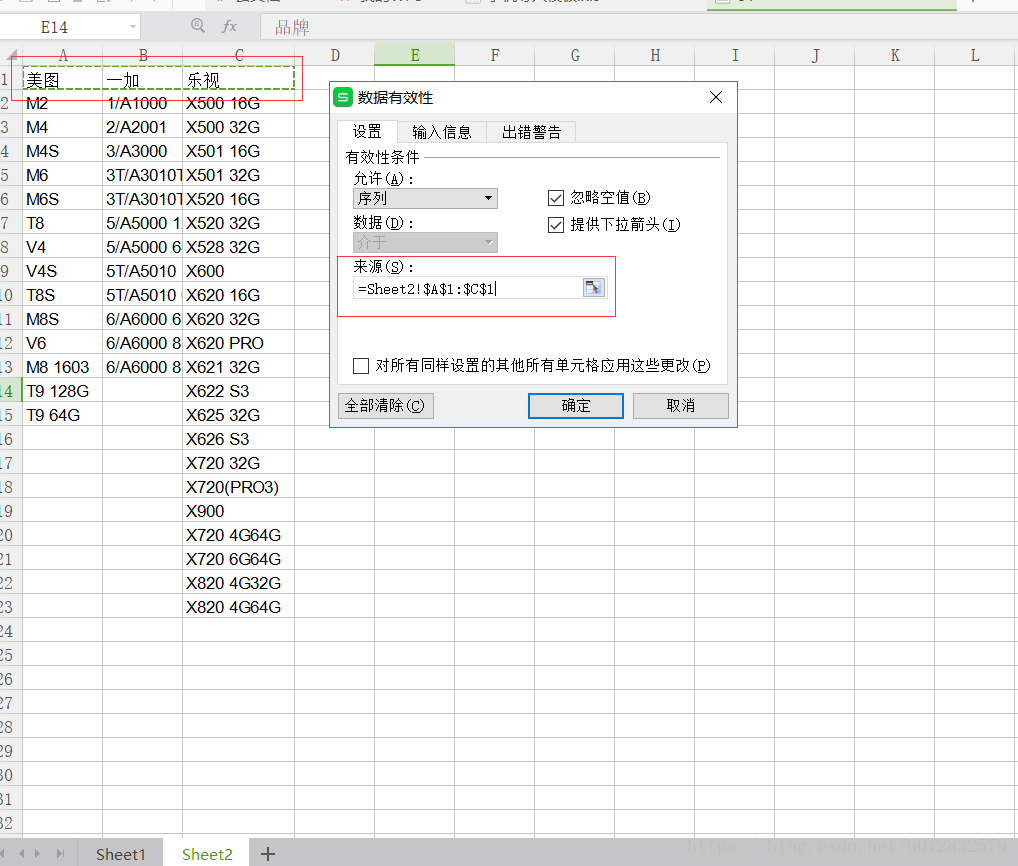
Task: Select column F header
Action: (495, 55)
